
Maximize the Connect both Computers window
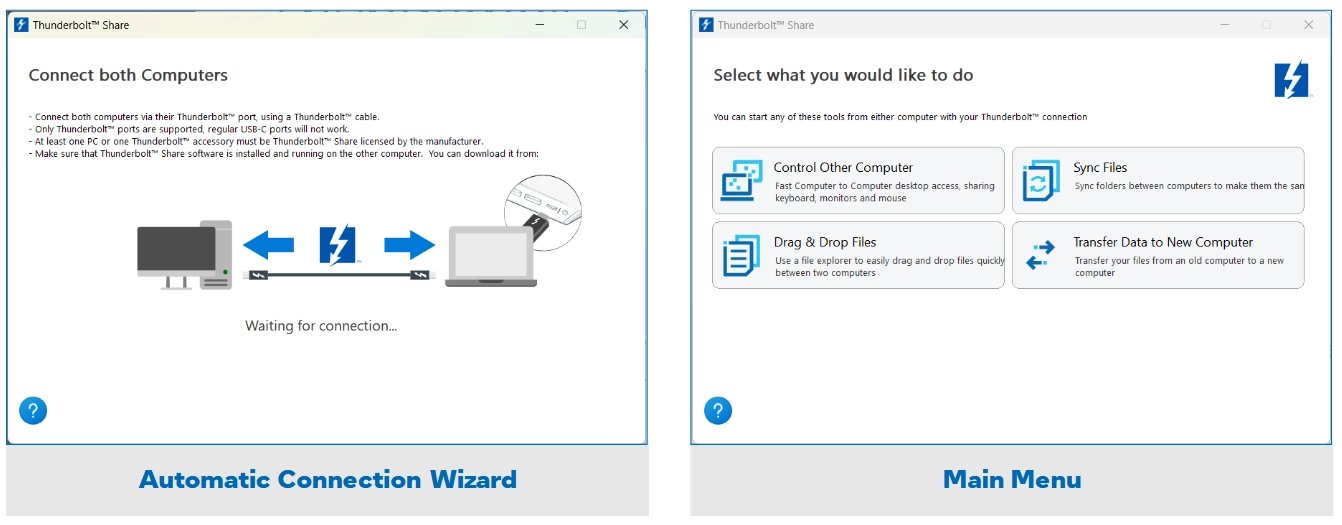pyautogui.click(x=581, y=25)
